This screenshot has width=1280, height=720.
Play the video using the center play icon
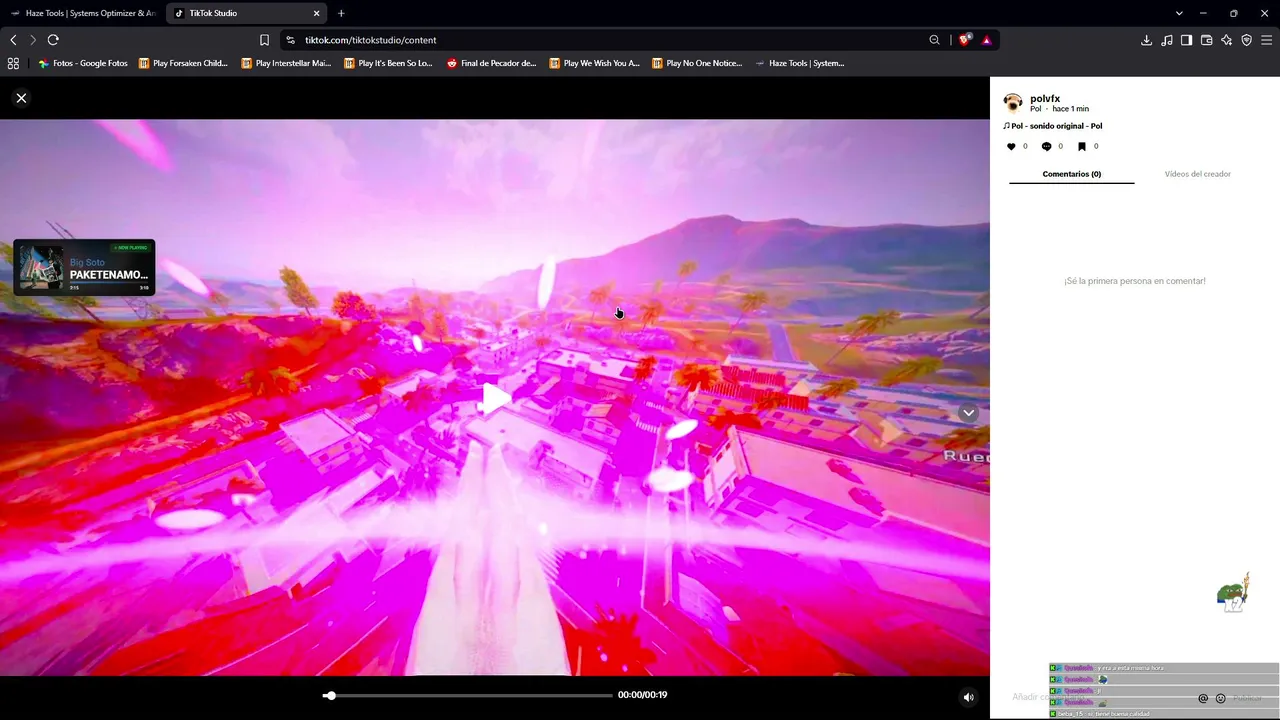(495, 398)
